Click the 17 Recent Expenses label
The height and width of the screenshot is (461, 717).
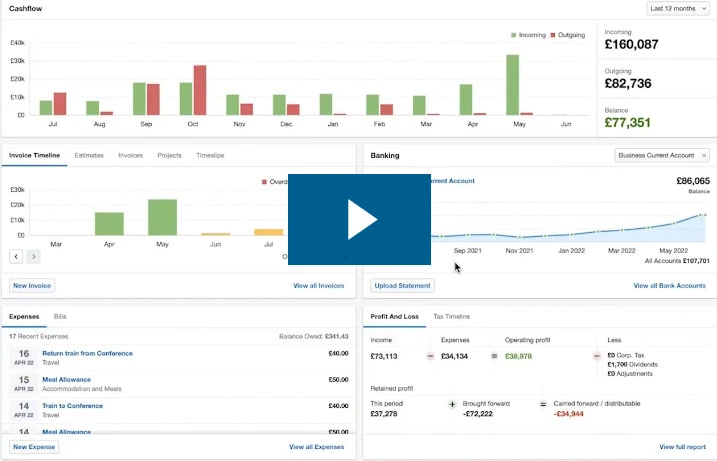click(38, 337)
